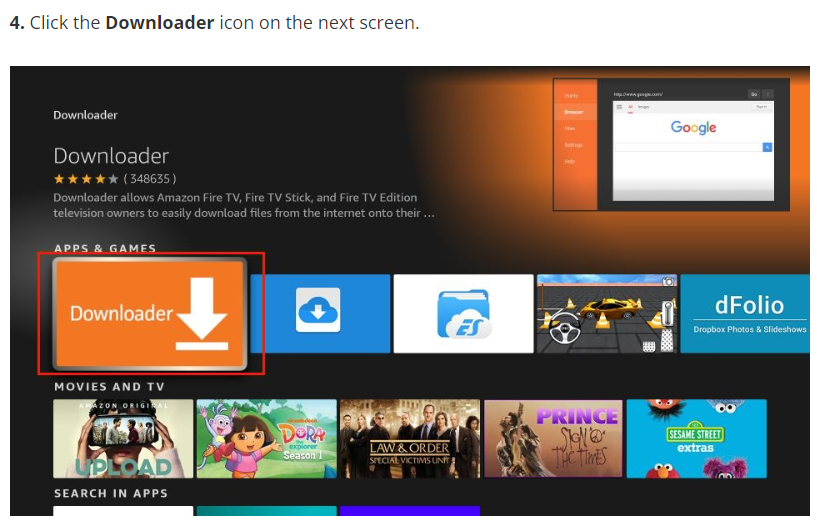Click Browser in the preview sidebar
The image size is (817, 532).
tap(573, 112)
